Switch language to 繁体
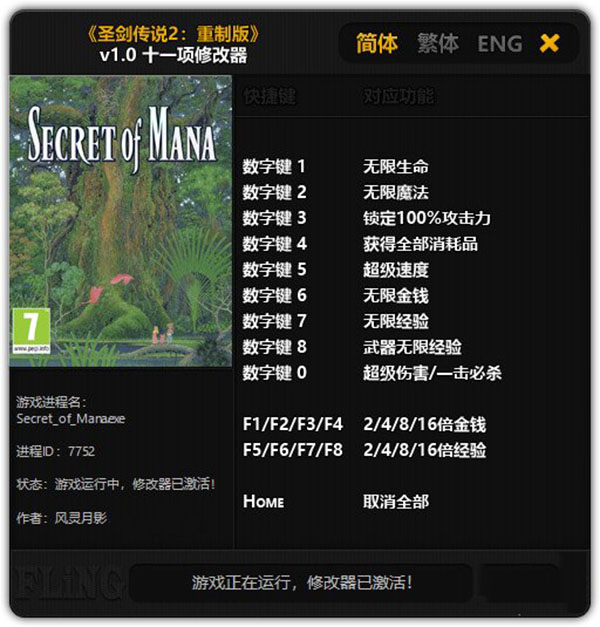The width and height of the screenshot is (600, 627). (438, 43)
